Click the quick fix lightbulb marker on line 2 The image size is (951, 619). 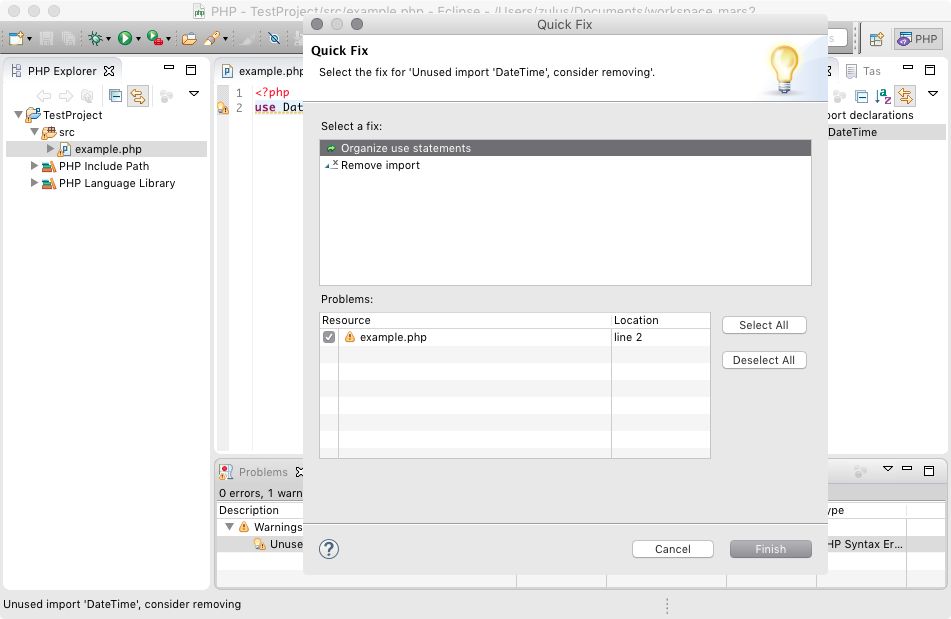pyautogui.click(x=223, y=108)
